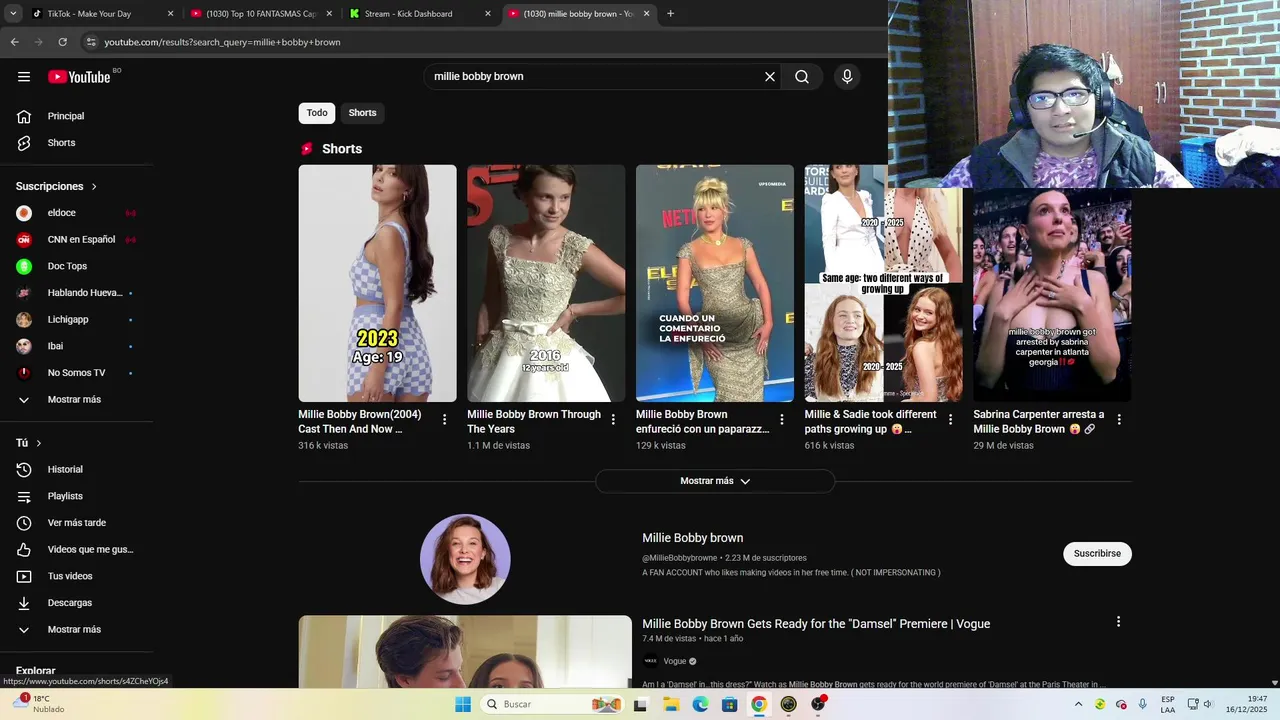The width and height of the screenshot is (1280, 720).
Task: Subscribe with the Suscribirse button
Action: [1097, 554]
